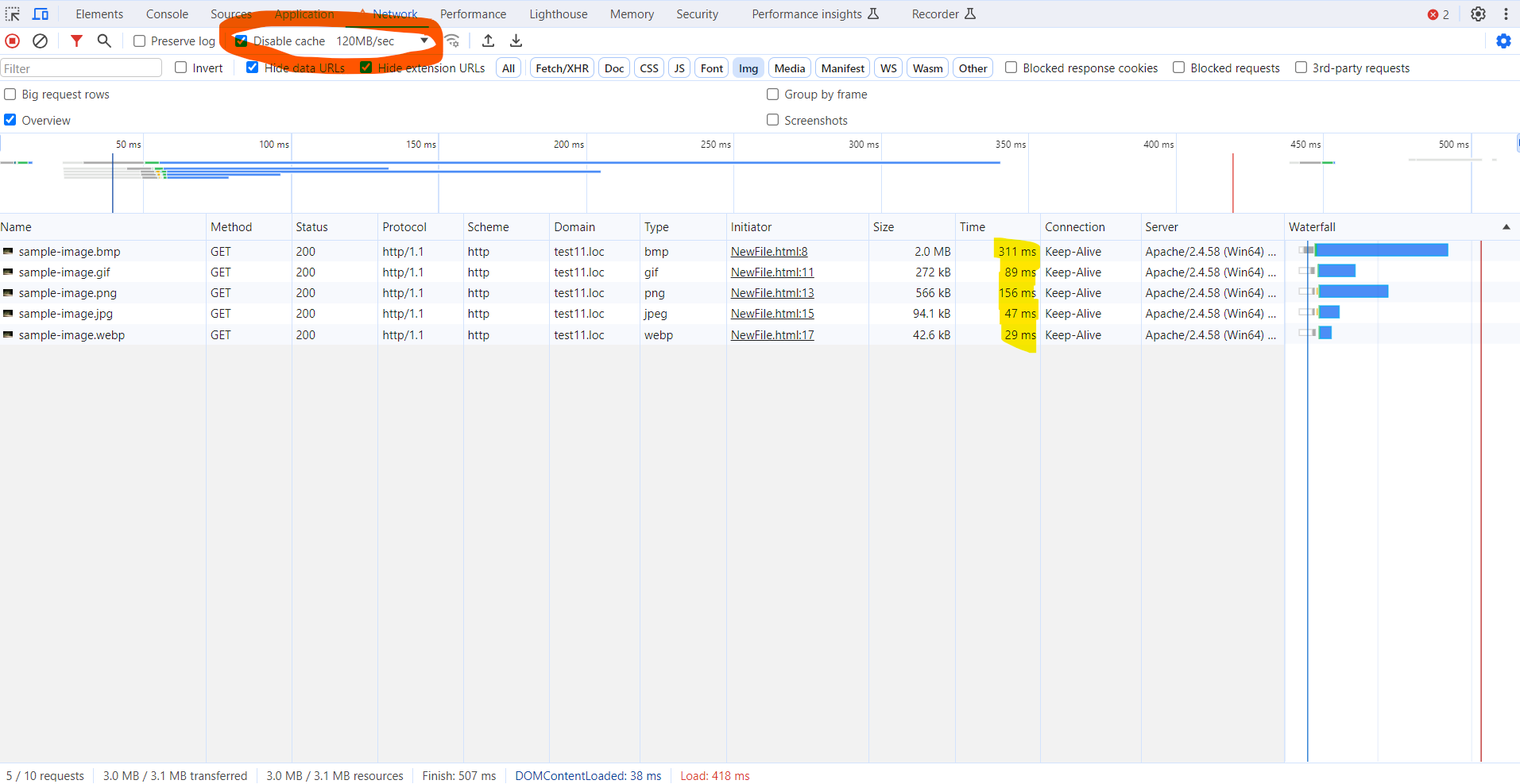Toggle the device toolbar icon
The height and width of the screenshot is (784, 1520).
[40, 14]
